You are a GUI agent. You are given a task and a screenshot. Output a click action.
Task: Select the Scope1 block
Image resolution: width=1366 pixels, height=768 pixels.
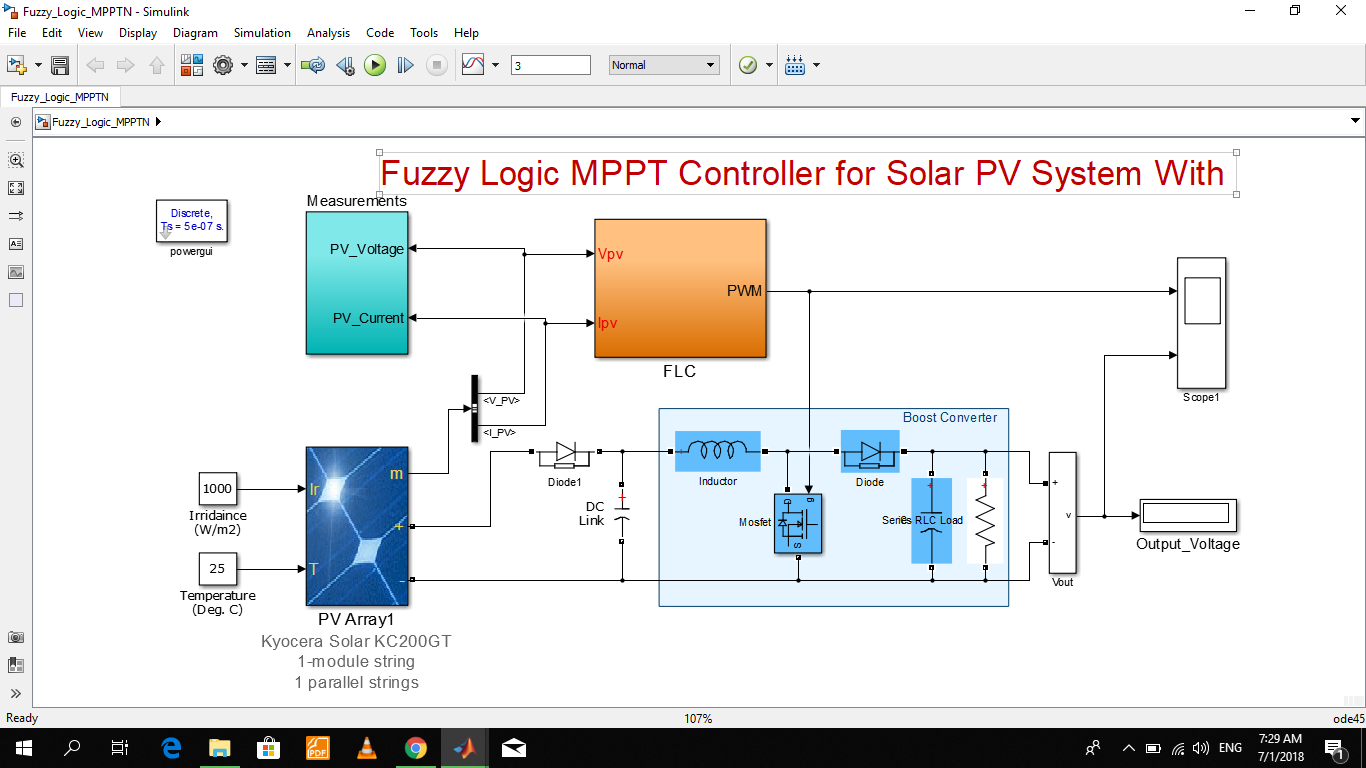1201,323
